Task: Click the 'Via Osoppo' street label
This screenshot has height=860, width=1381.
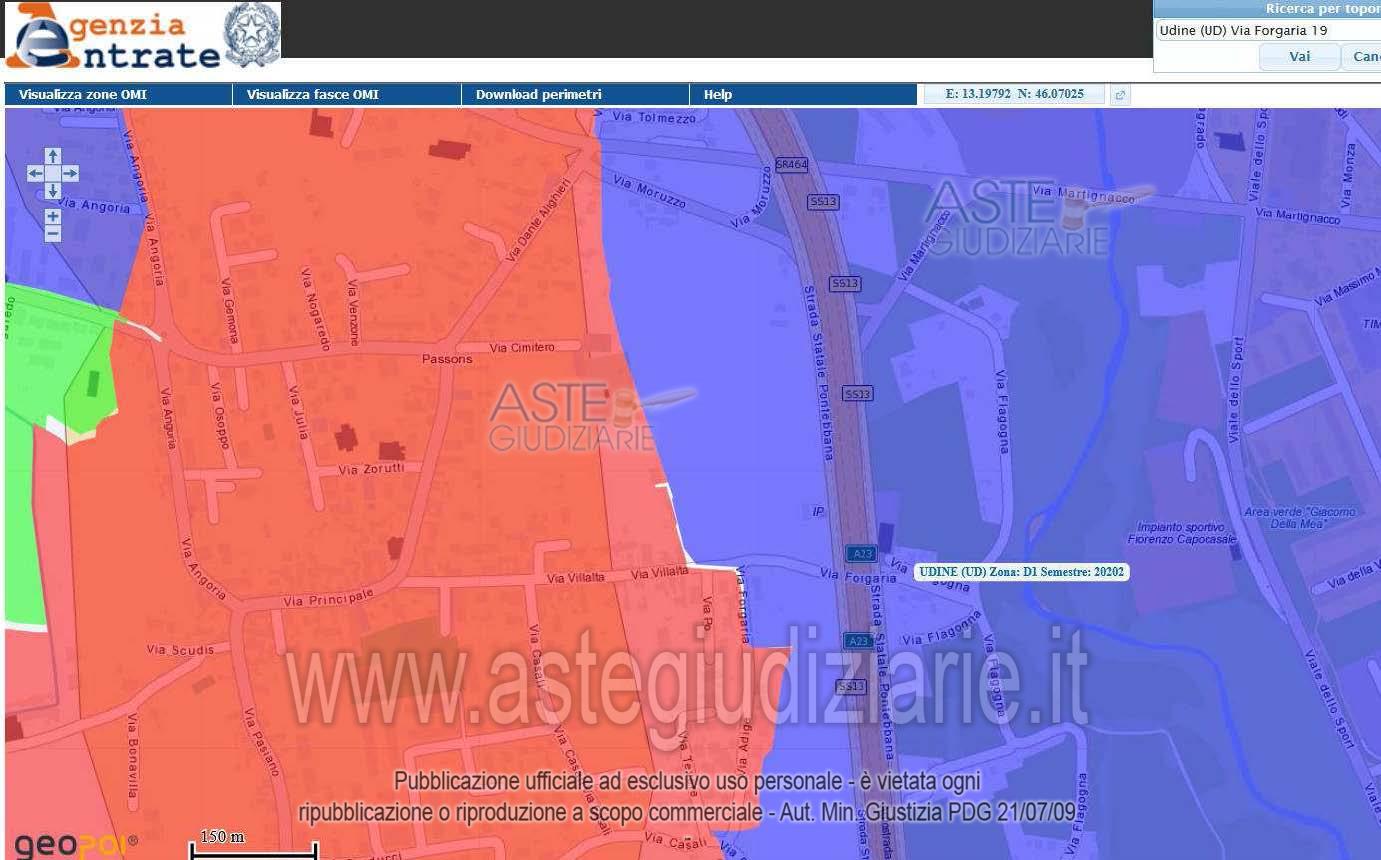Action: click(221, 414)
